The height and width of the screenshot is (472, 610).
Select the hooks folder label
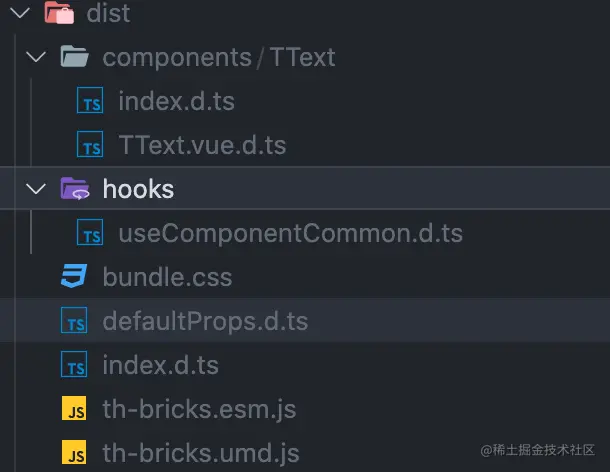tap(138, 189)
